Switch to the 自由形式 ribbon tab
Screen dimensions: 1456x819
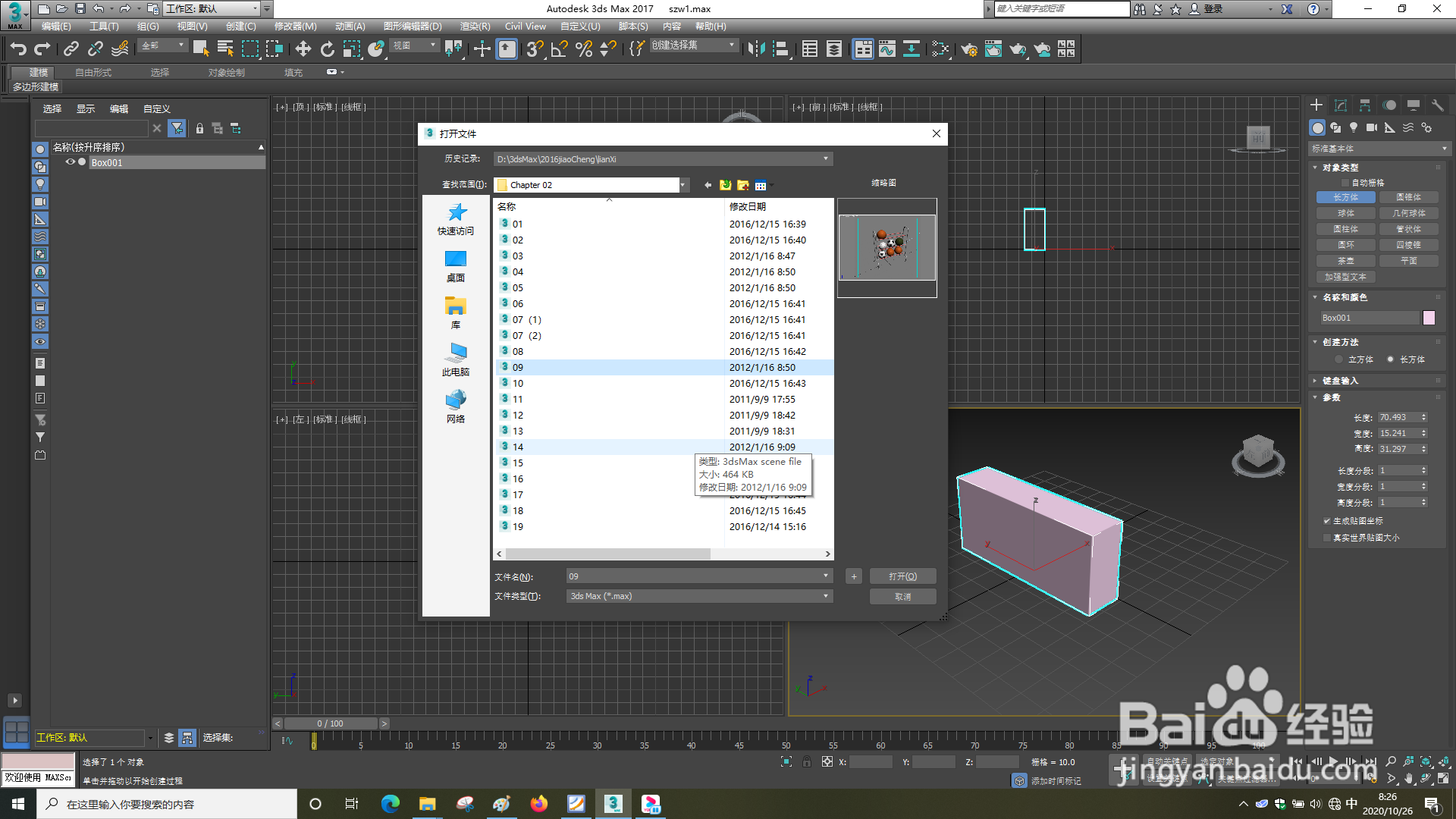92,72
